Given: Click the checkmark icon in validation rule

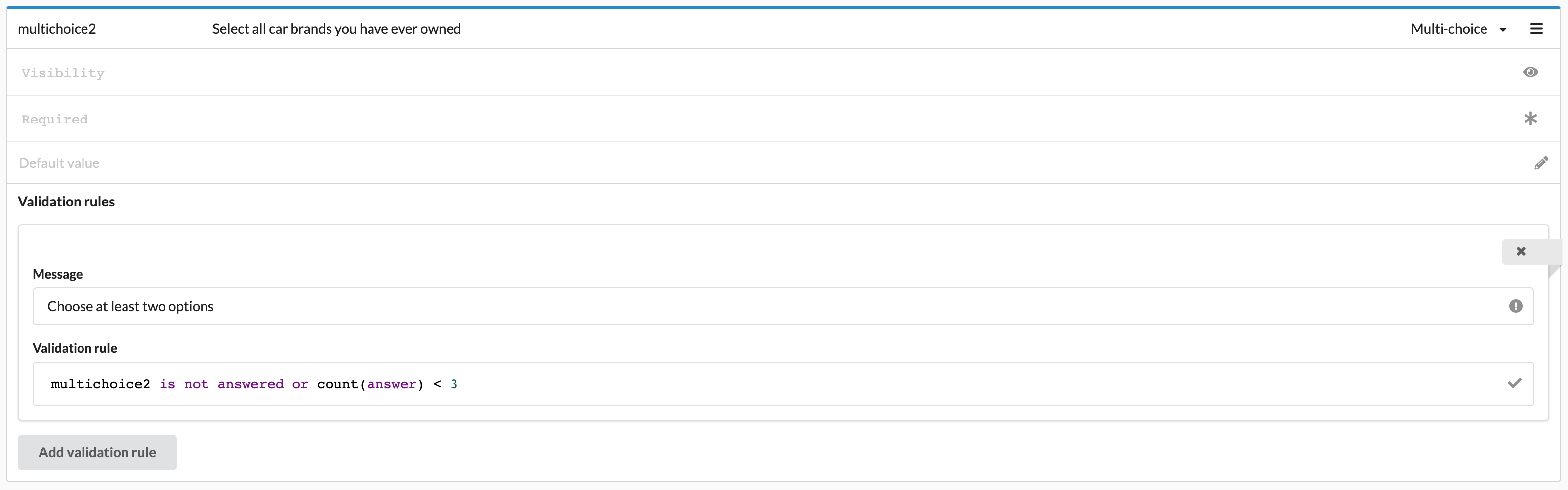Looking at the screenshot, I should click(1515, 383).
